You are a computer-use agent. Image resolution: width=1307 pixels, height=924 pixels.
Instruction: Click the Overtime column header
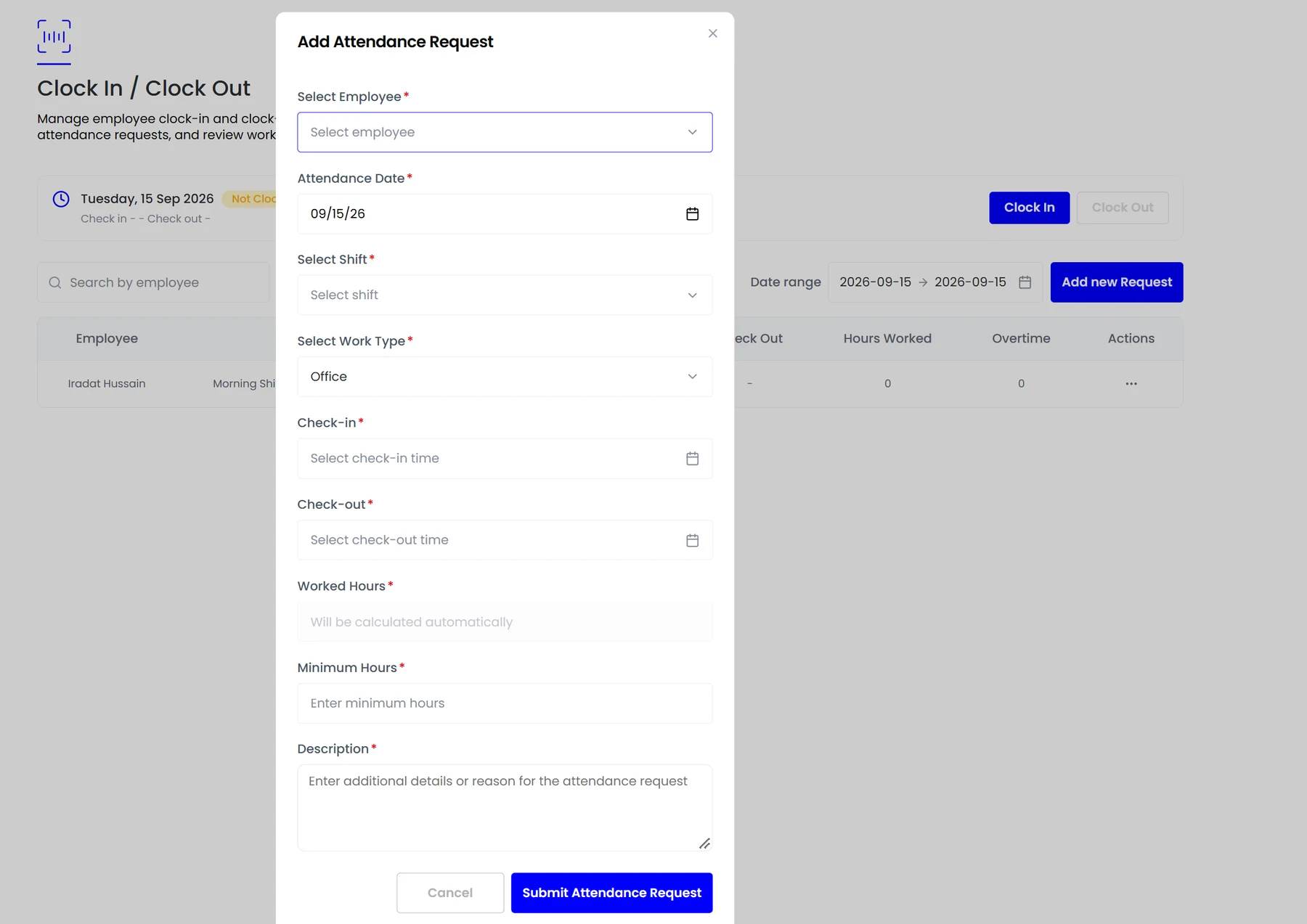1021,338
